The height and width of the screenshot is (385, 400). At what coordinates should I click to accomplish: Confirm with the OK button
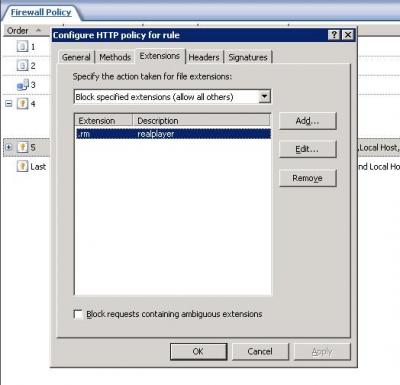pyautogui.click(x=198, y=351)
